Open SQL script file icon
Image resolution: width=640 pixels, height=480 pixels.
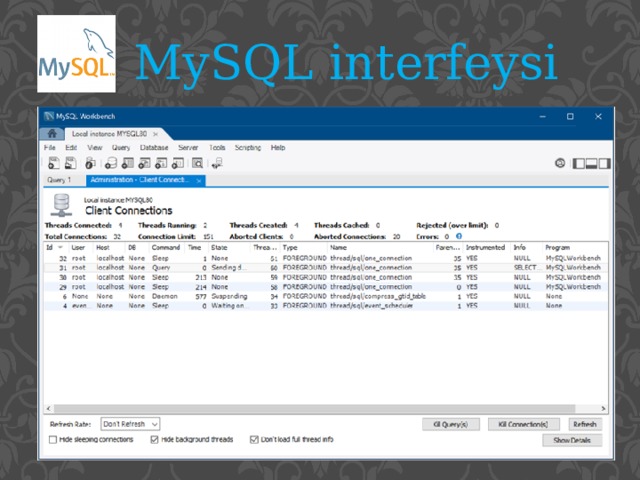[x=71, y=163]
